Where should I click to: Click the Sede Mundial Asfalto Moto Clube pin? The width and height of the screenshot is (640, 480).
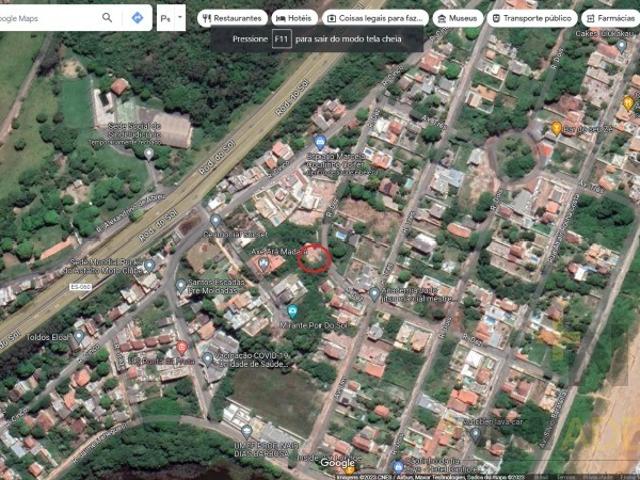coord(149,266)
